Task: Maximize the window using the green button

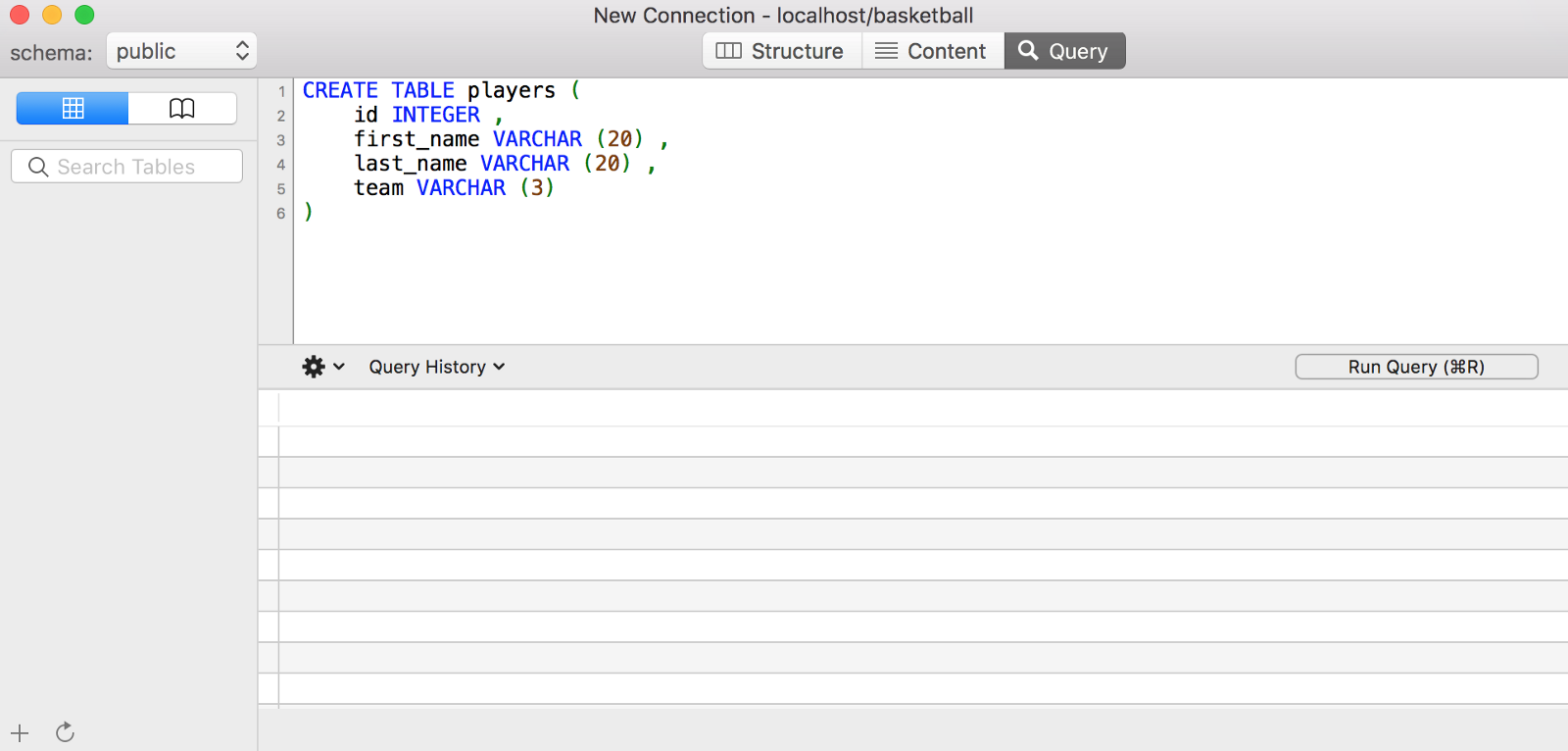Action: coord(85,15)
